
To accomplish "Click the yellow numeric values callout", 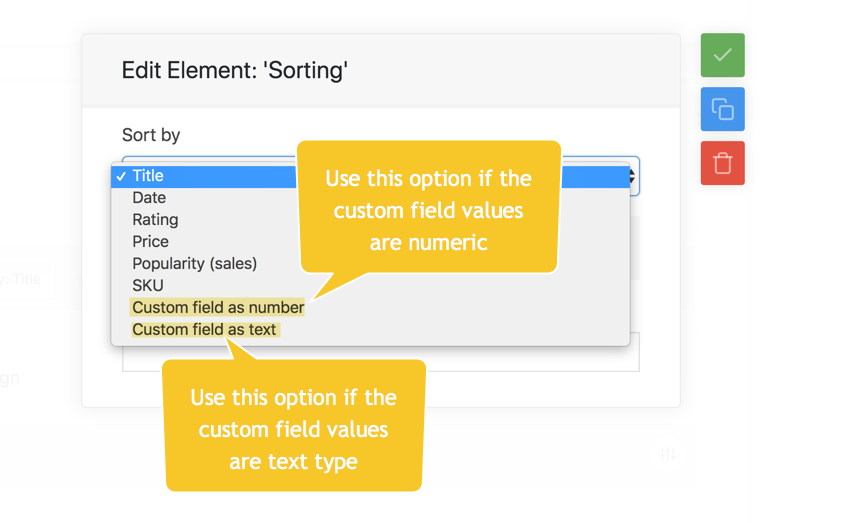I will [x=428, y=209].
